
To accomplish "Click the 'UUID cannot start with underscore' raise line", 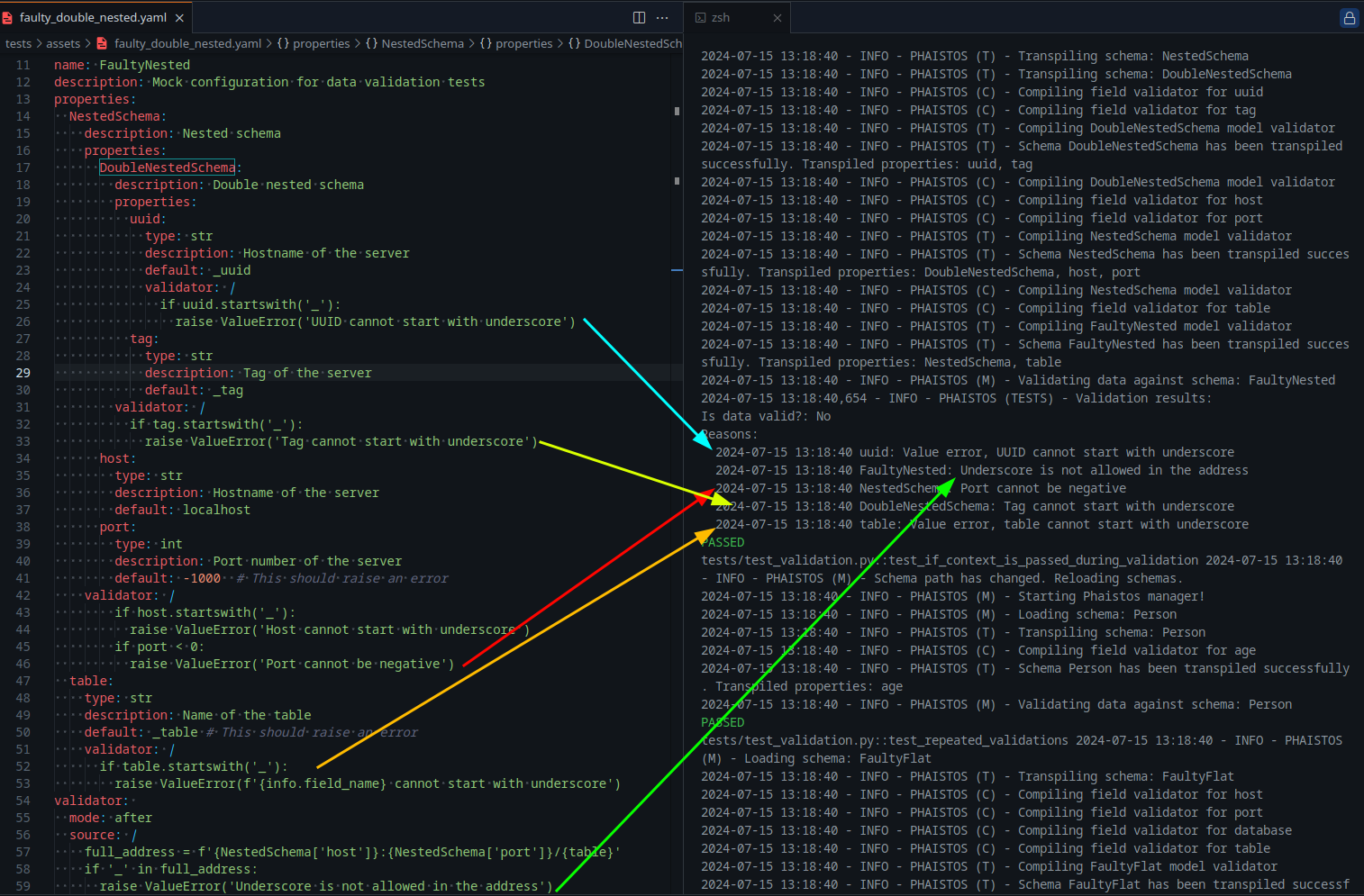I will click(x=376, y=321).
